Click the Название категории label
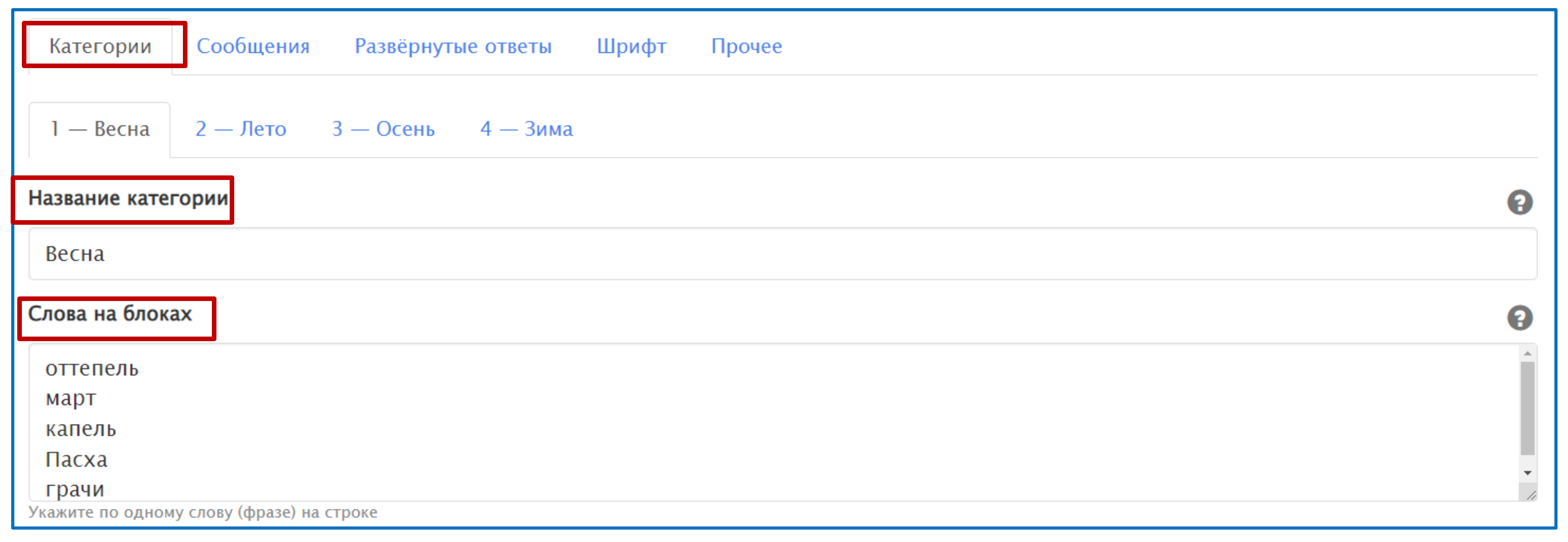The height and width of the screenshot is (542, 1568). pyautogui.click(x=128, y=198)
